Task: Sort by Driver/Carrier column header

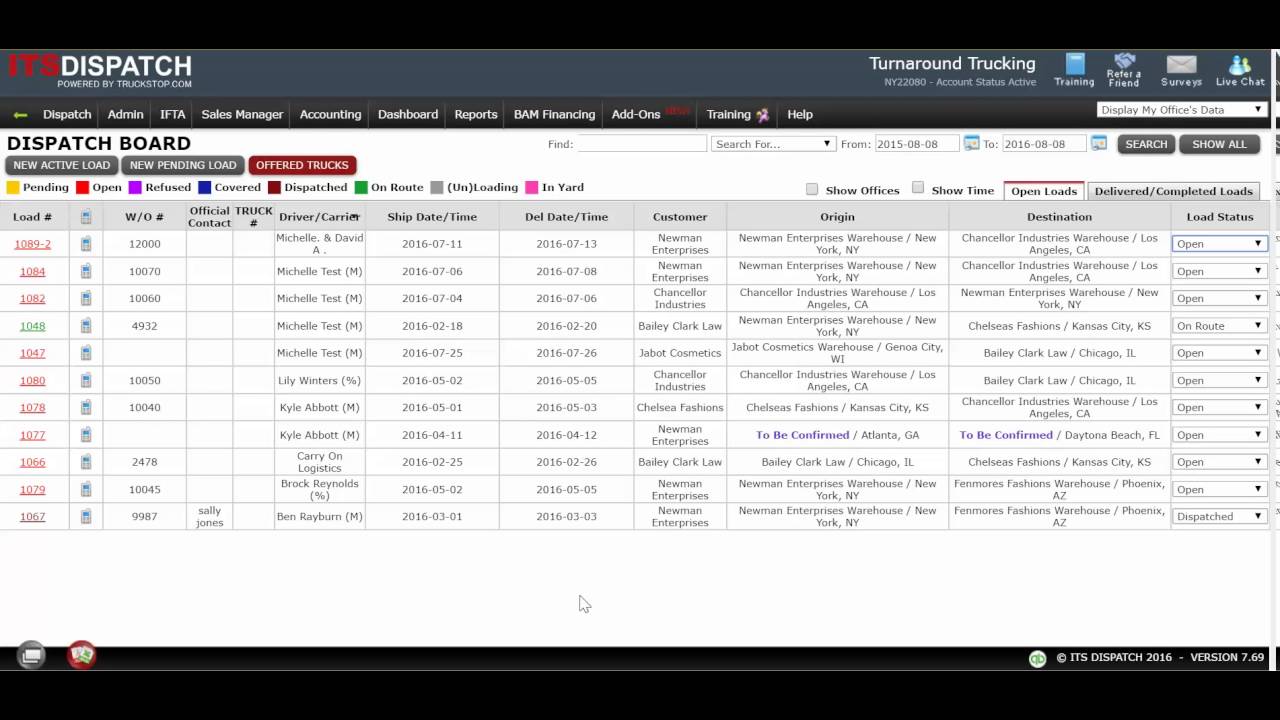Action: click(319, 217)
